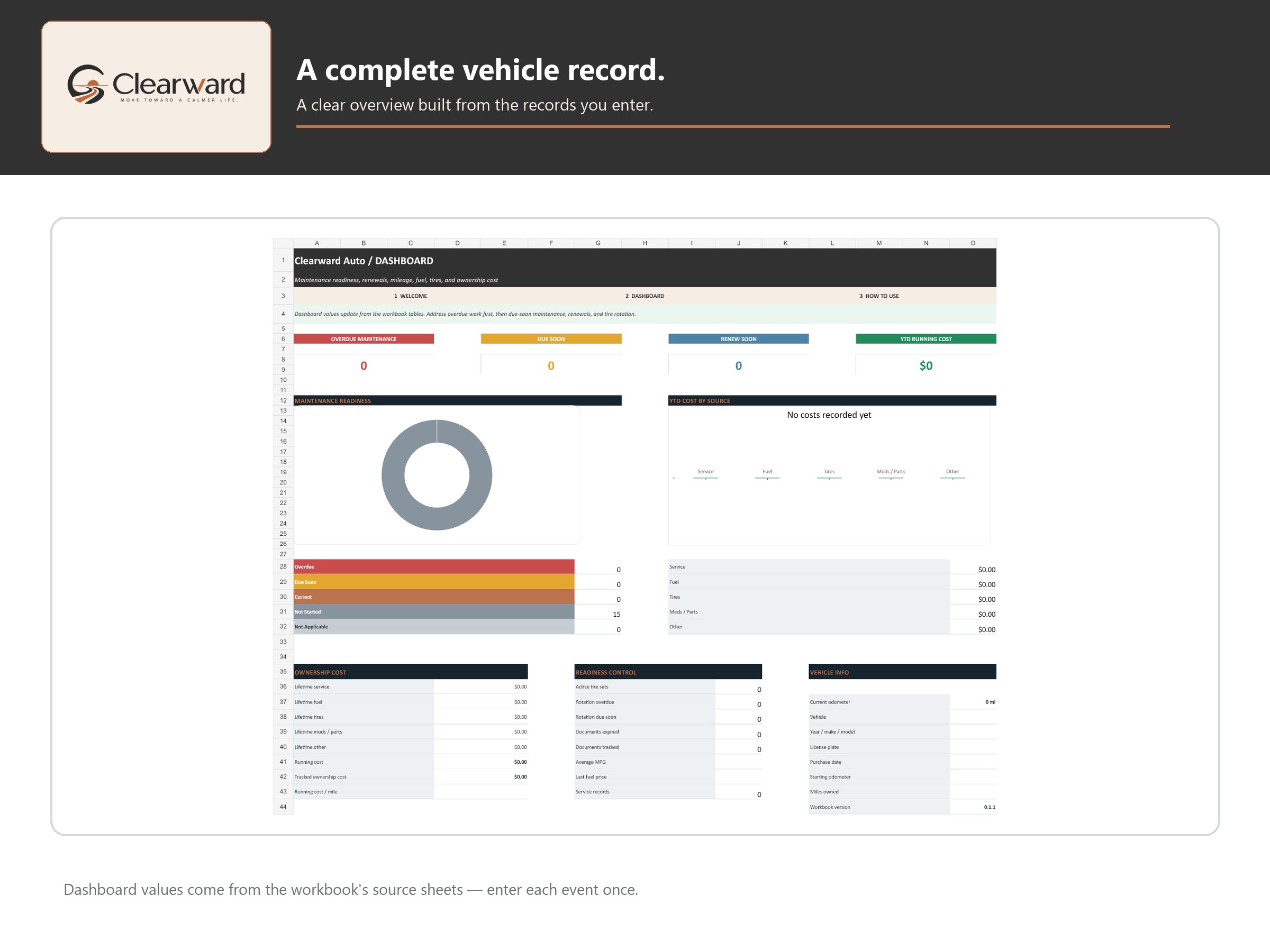Click the Lifetime service label
This screenshot has width=1270, height=952.
(x=312, y=687)
